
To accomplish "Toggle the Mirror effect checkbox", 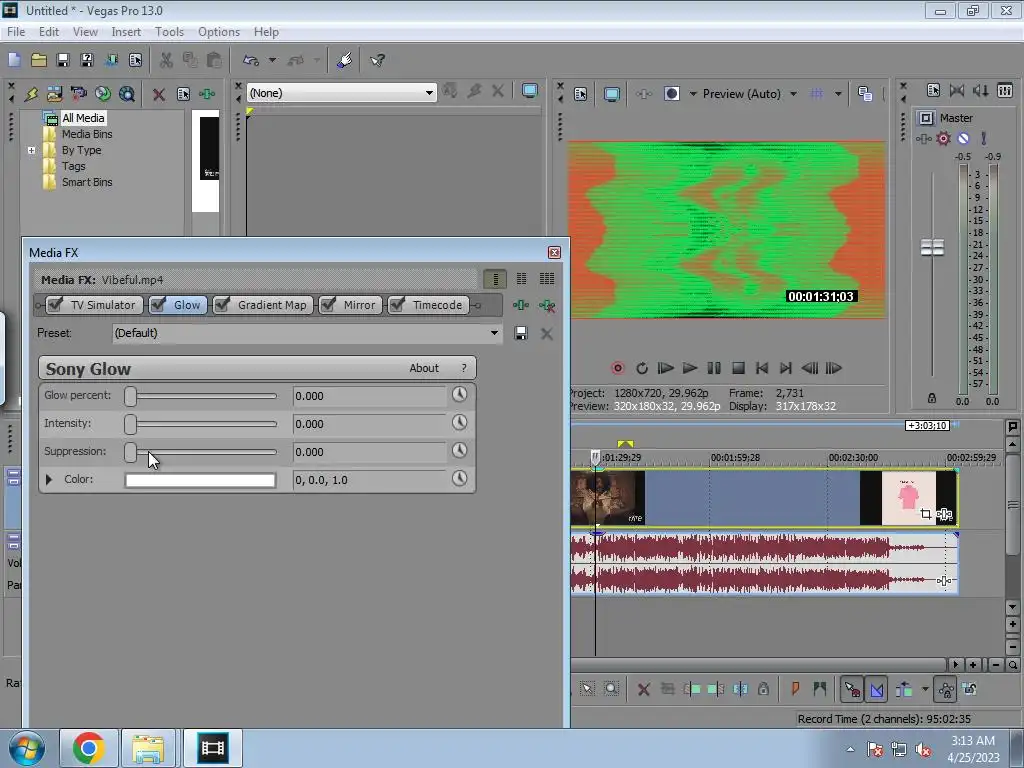I will pos(328,304).
